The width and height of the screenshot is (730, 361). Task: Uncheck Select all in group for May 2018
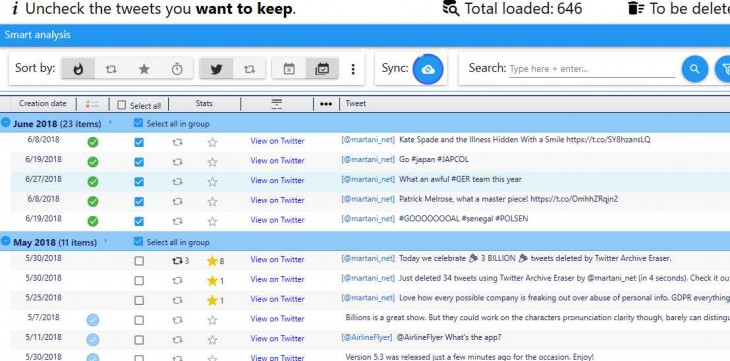coord(138,241)
